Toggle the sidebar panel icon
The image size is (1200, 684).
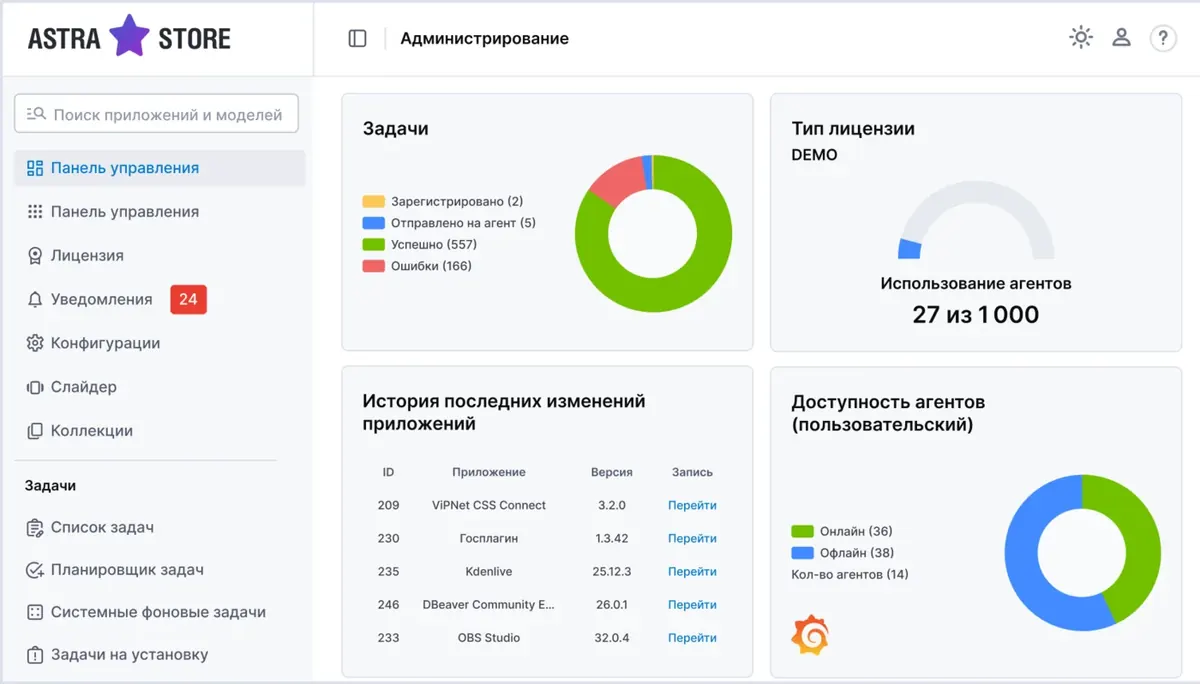tap(358, 38)
